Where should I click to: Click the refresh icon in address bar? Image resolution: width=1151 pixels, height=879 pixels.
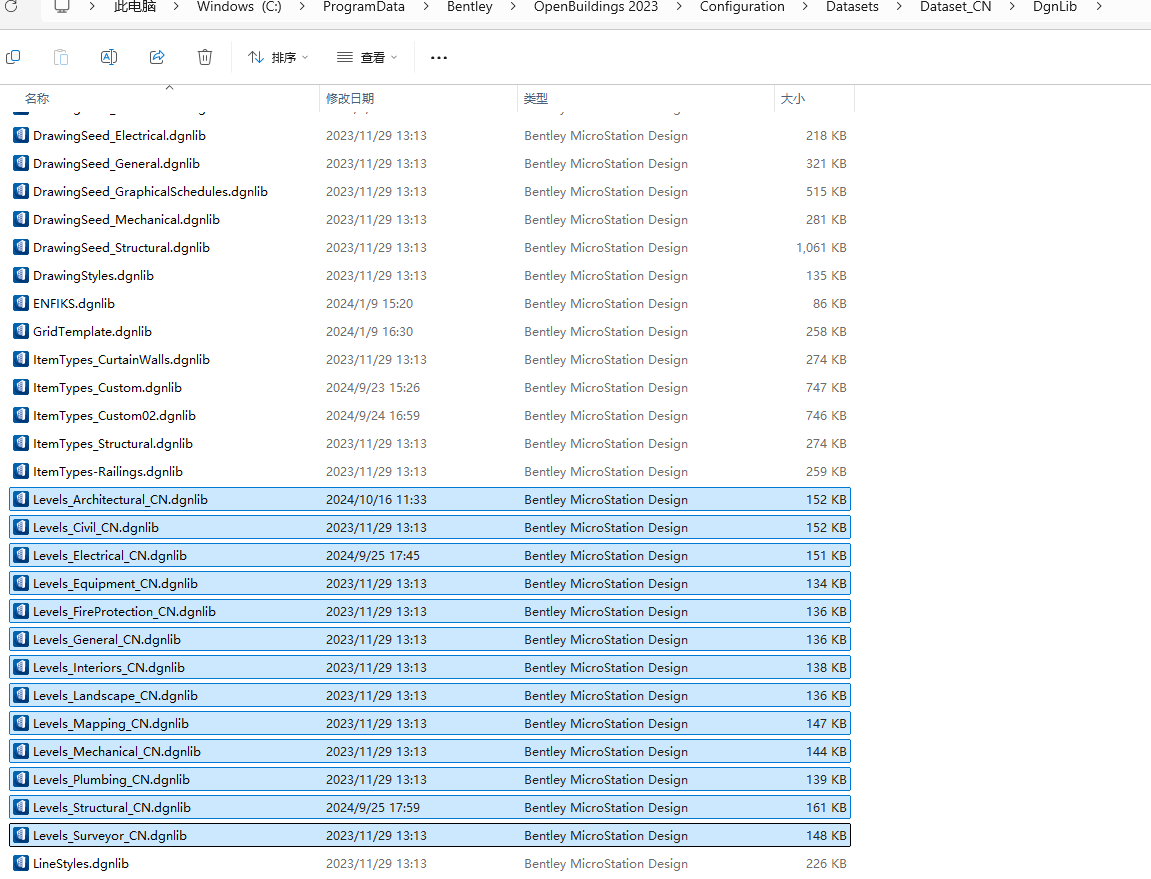point(11,7)
